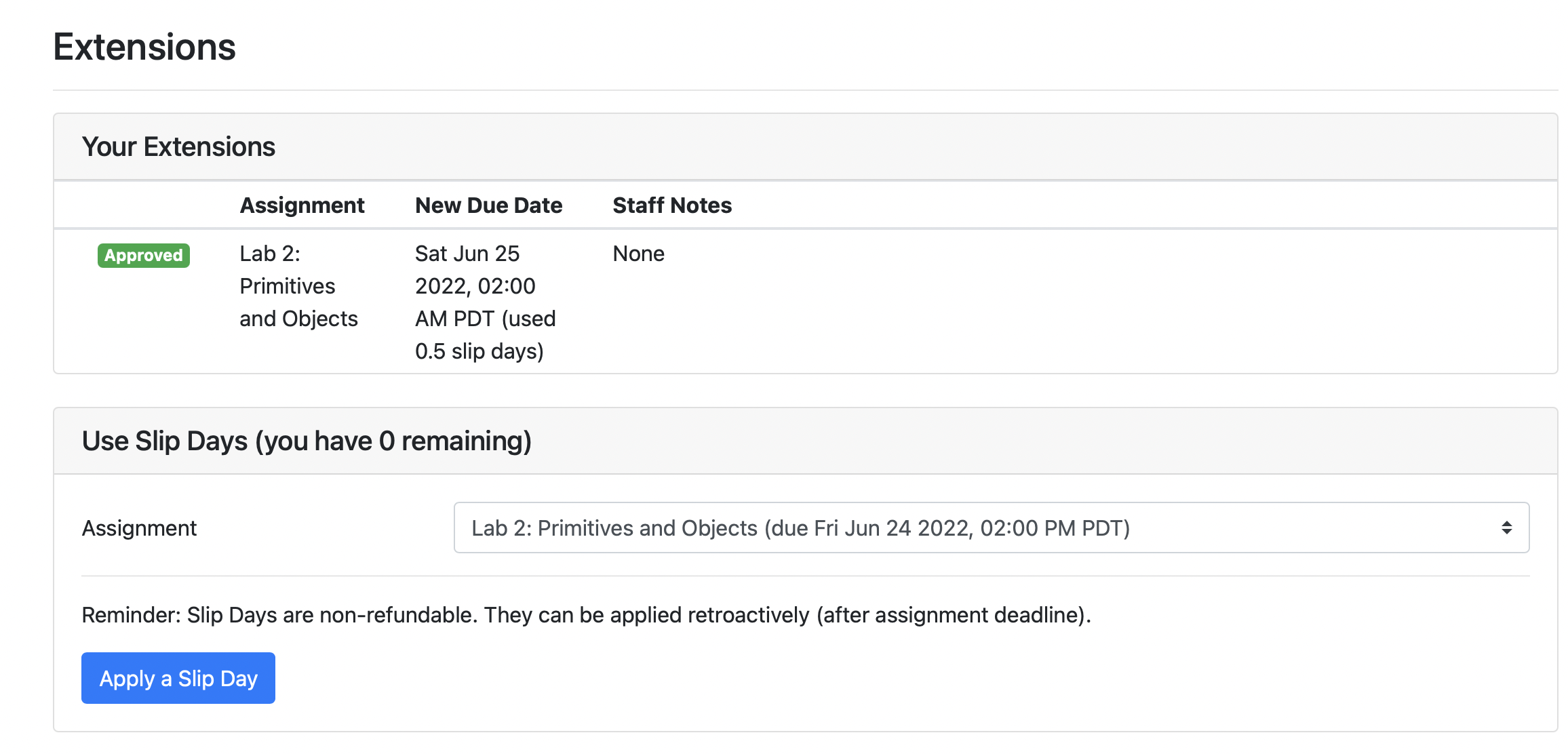Screen dimensions: 1568x754
Task: Click the dropdown's up-down arrow icon
Action: pyautogui.click(x=1506, y=528)
